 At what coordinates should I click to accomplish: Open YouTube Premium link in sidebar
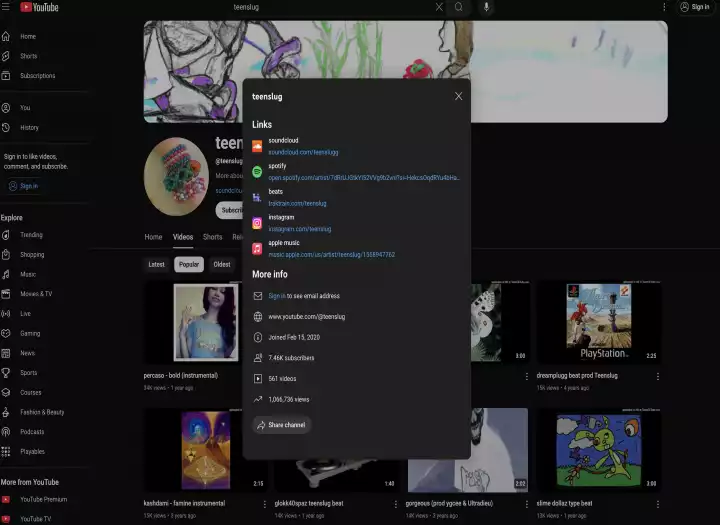click(x=44, y=499)
